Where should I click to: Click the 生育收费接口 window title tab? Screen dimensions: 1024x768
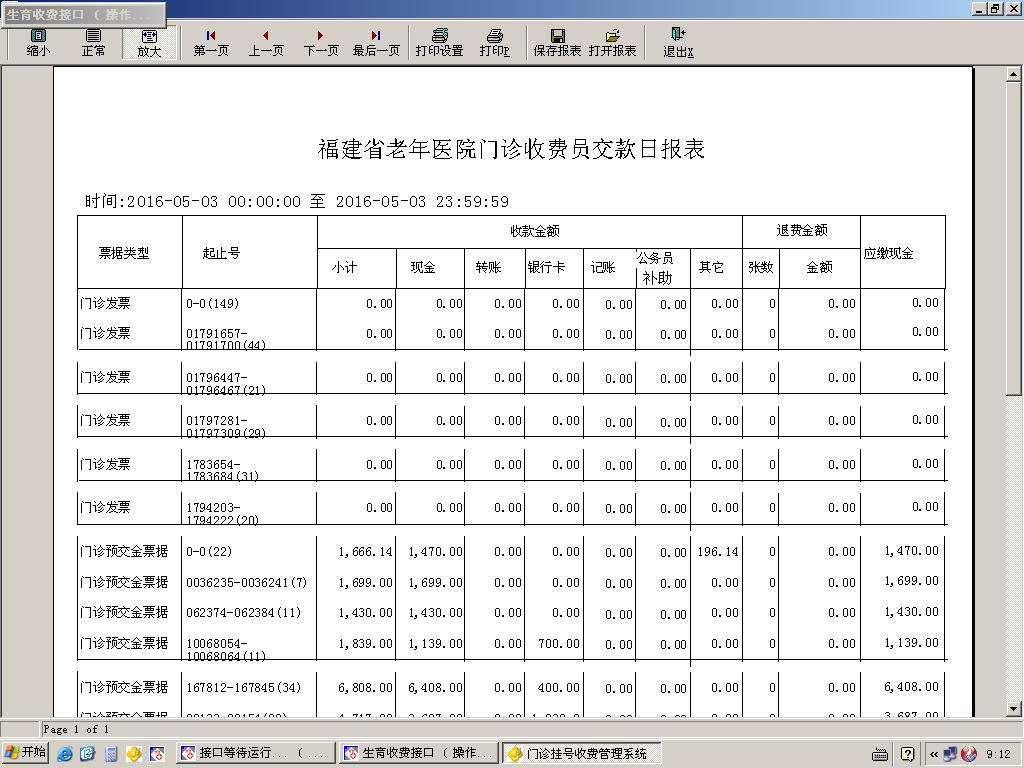[82, 14]
